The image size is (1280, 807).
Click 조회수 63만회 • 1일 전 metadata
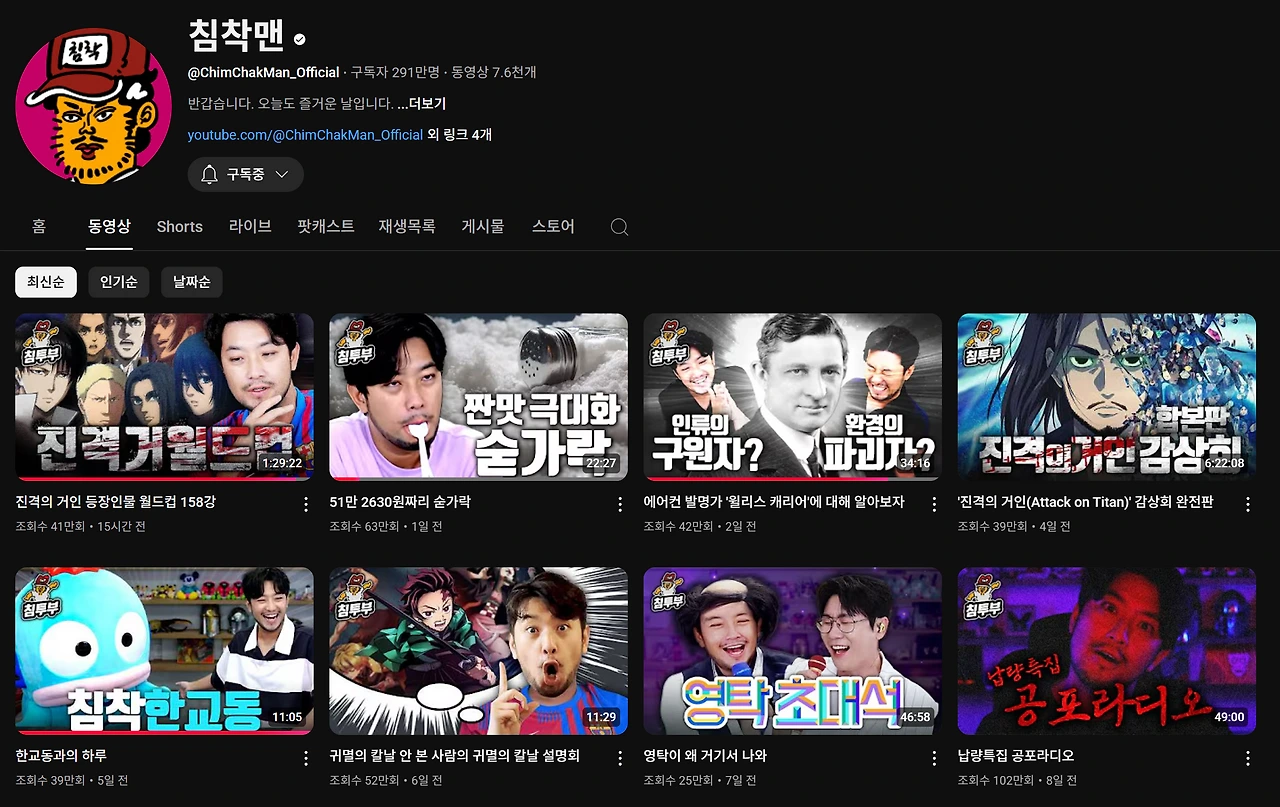386,526
